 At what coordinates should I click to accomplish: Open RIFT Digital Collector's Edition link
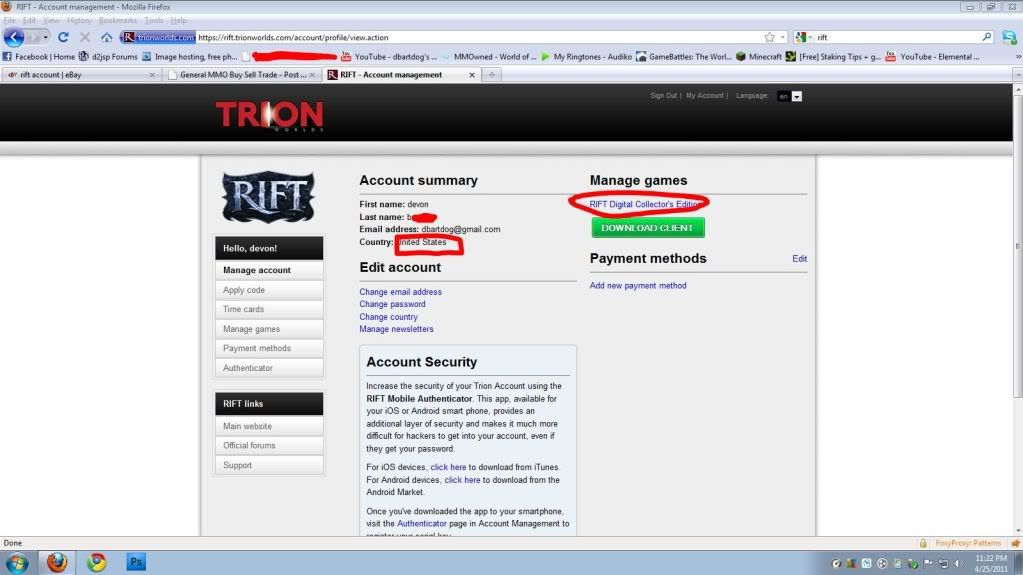point(645,204)
